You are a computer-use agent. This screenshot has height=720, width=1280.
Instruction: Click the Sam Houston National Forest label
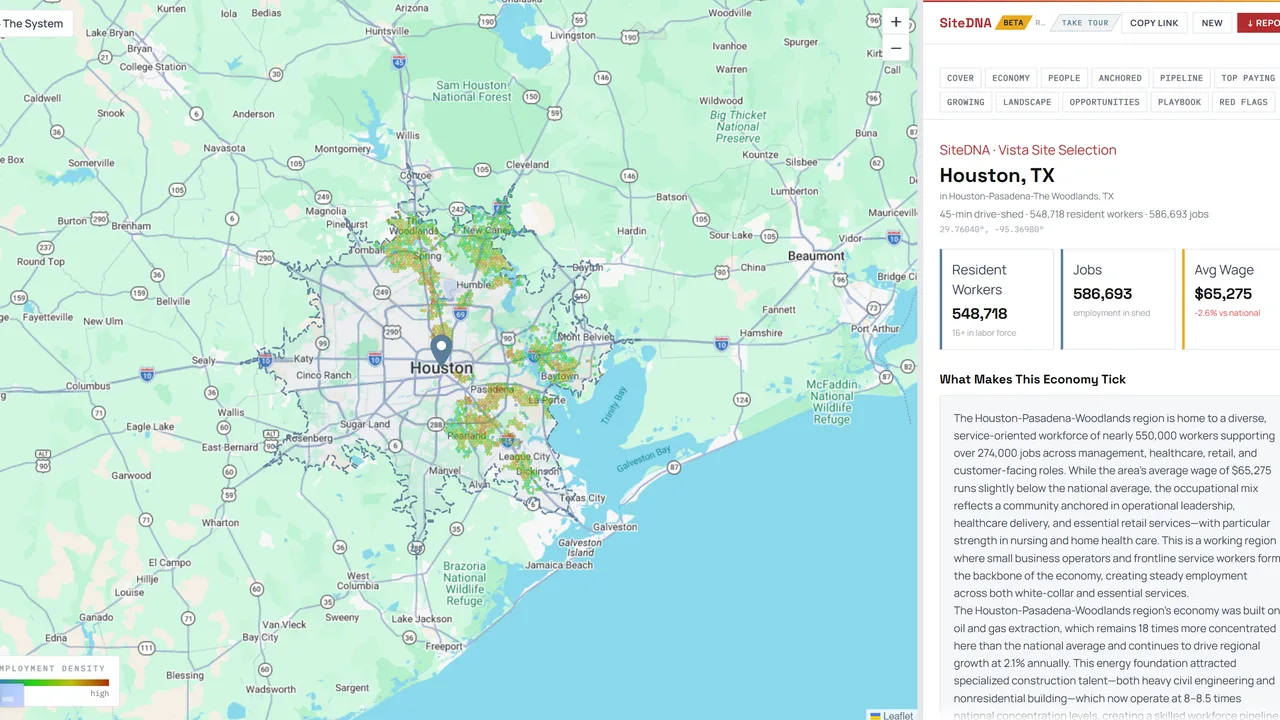tap(472, 91)
